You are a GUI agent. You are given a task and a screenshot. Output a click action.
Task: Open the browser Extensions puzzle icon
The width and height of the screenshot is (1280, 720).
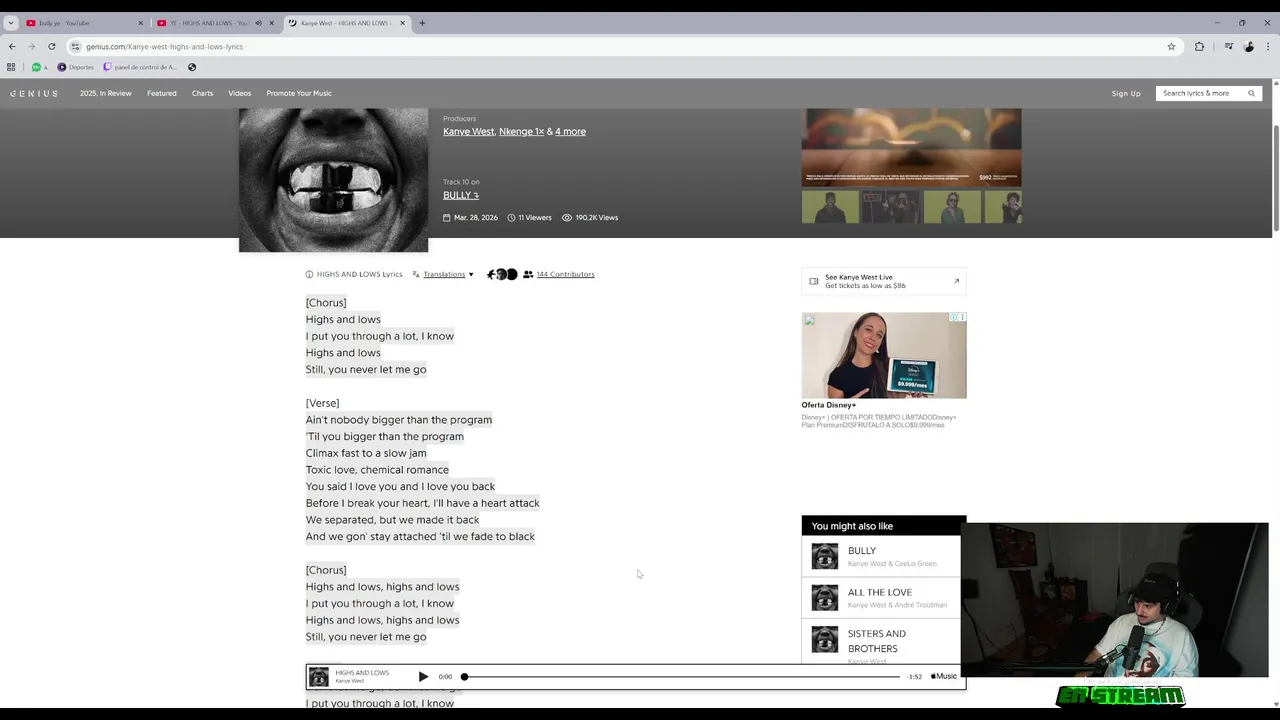[x=1199, y=46]
